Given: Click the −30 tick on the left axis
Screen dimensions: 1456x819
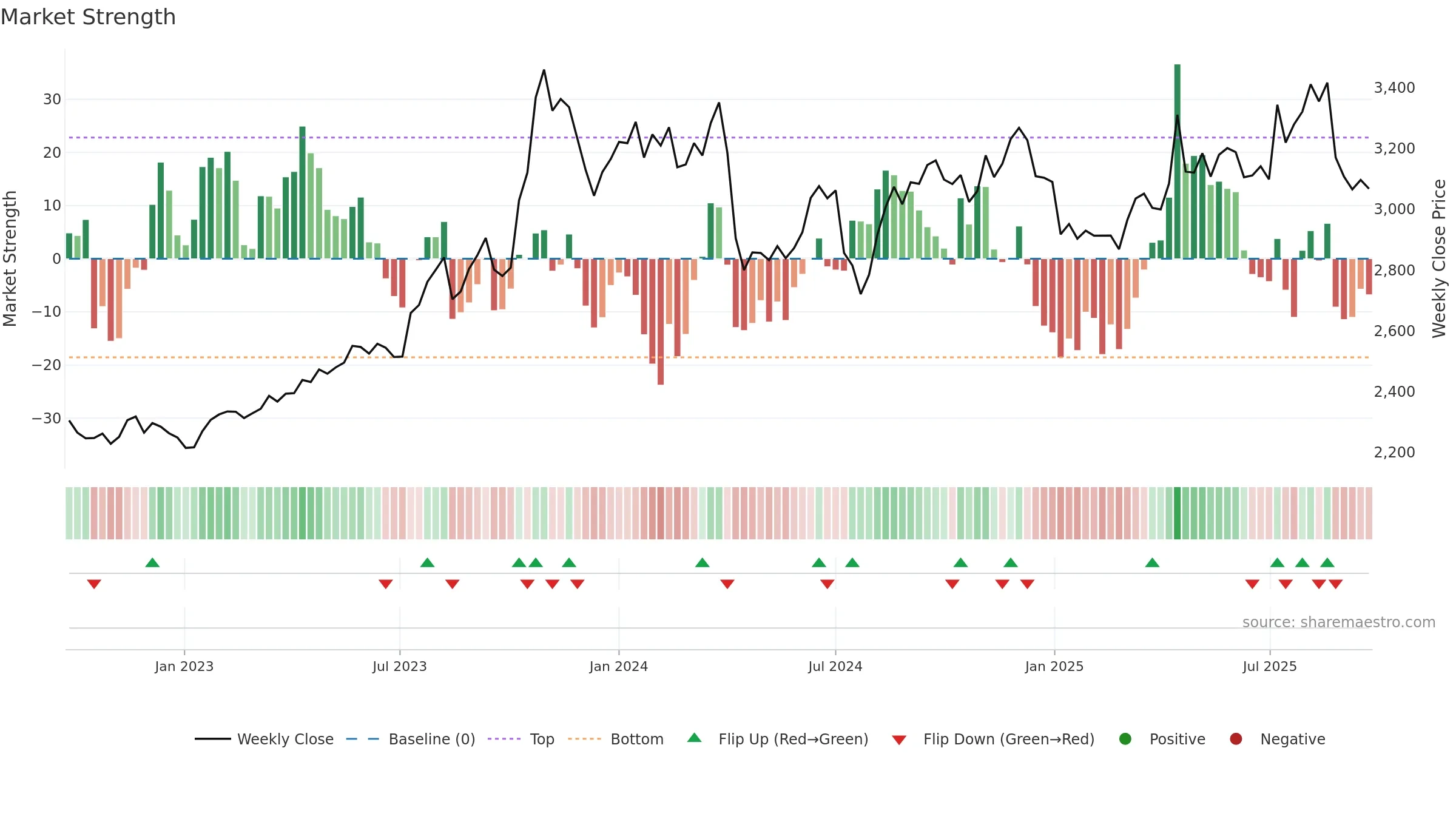Looking at the screenshot, I should coord(47,419).
